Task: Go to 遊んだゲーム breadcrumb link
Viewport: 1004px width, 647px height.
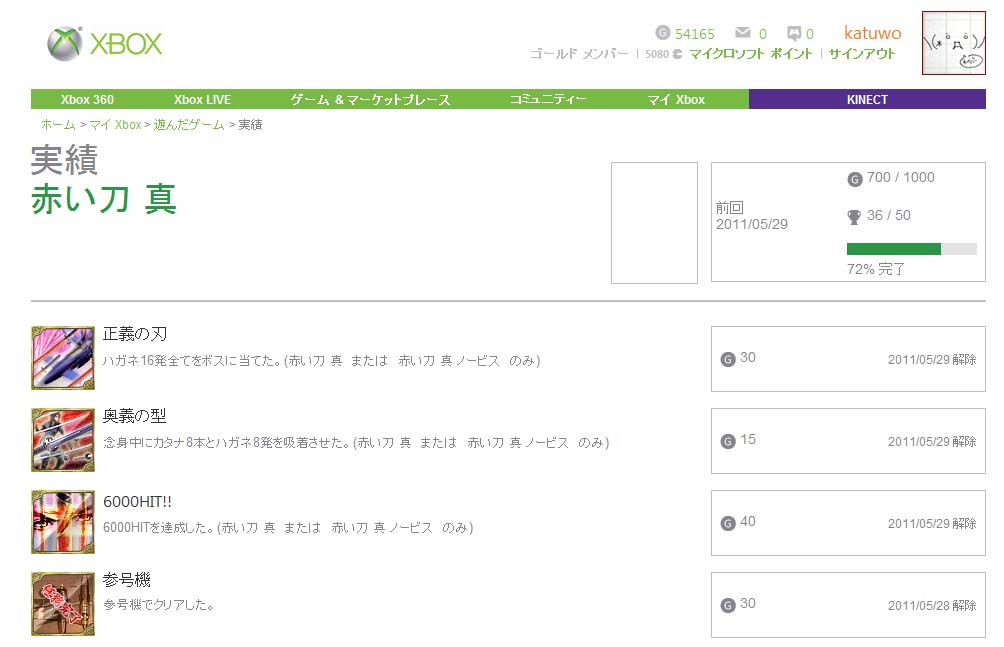Action: [x=189, y=124]
